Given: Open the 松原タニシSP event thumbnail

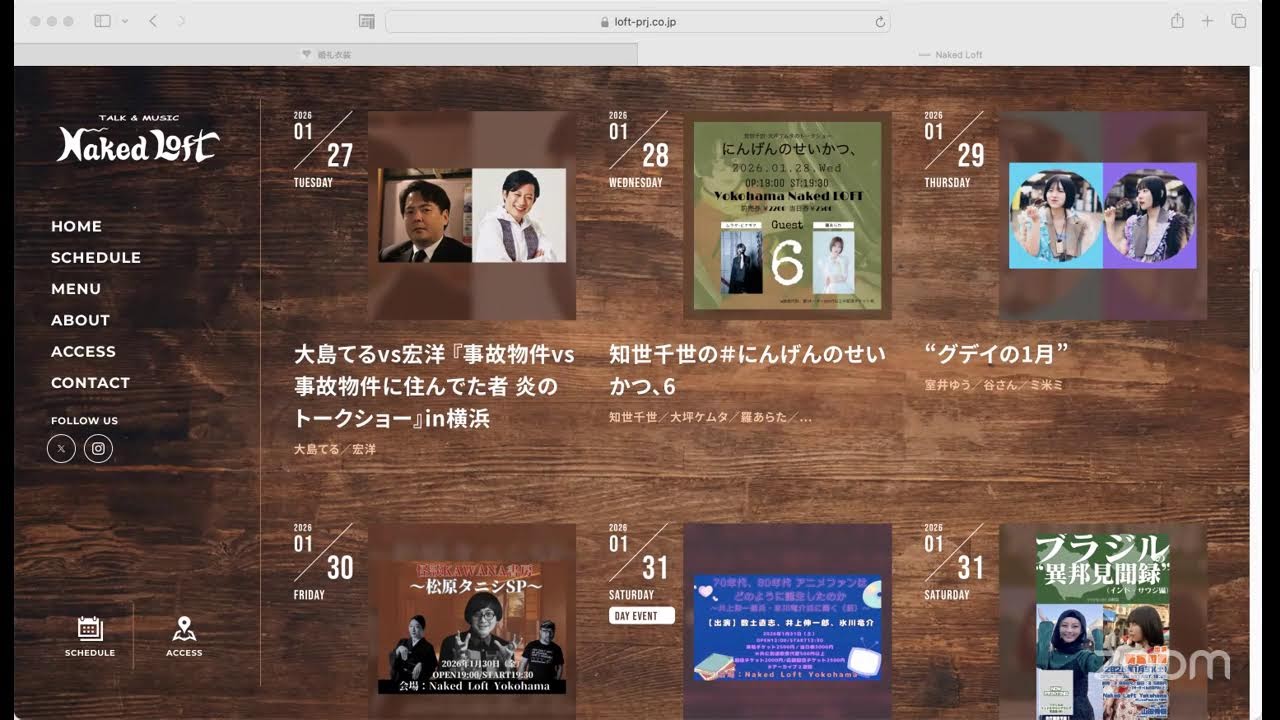Looking at the screenshot, I should 472,621.
